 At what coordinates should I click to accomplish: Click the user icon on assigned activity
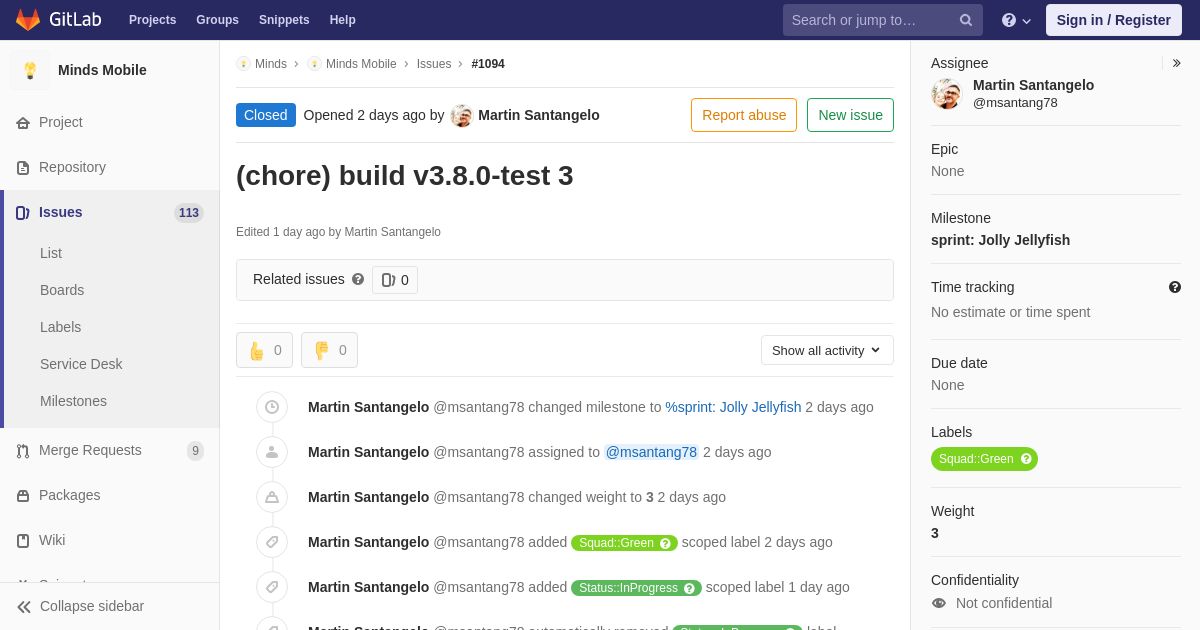pyautogui.click(x=272, y=452)
